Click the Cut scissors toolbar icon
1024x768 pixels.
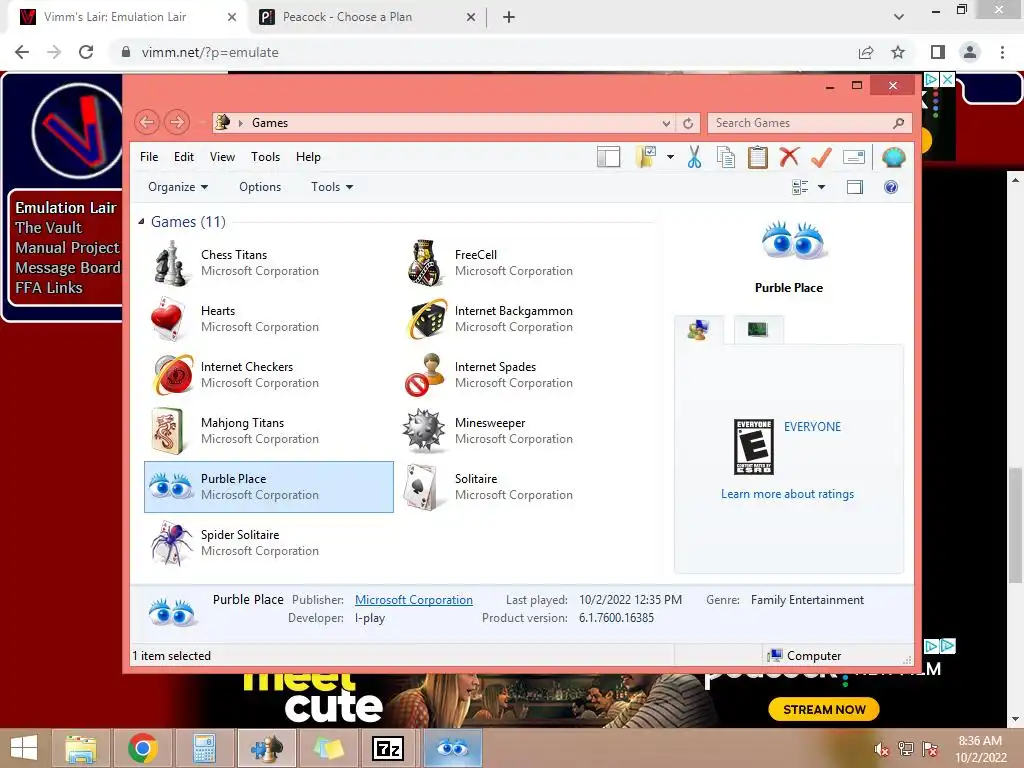694,157
